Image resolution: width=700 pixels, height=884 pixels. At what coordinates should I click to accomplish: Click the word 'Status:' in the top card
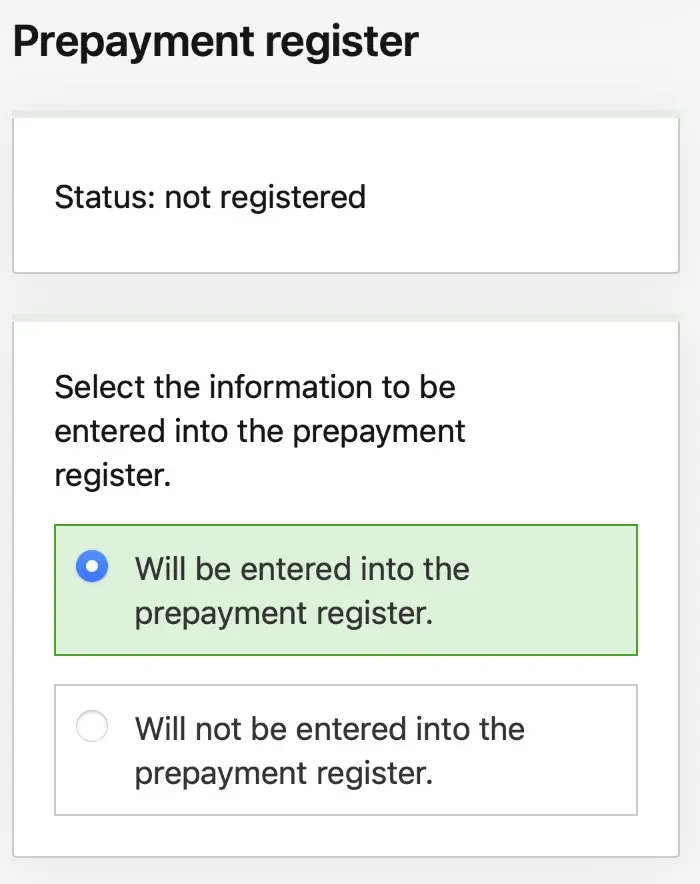coord(105,197)
